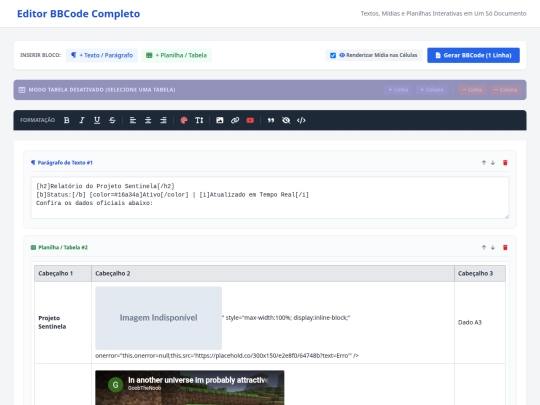
Task: Click the Editor BBCode Completo title
Action: click(x=79, y=14)
